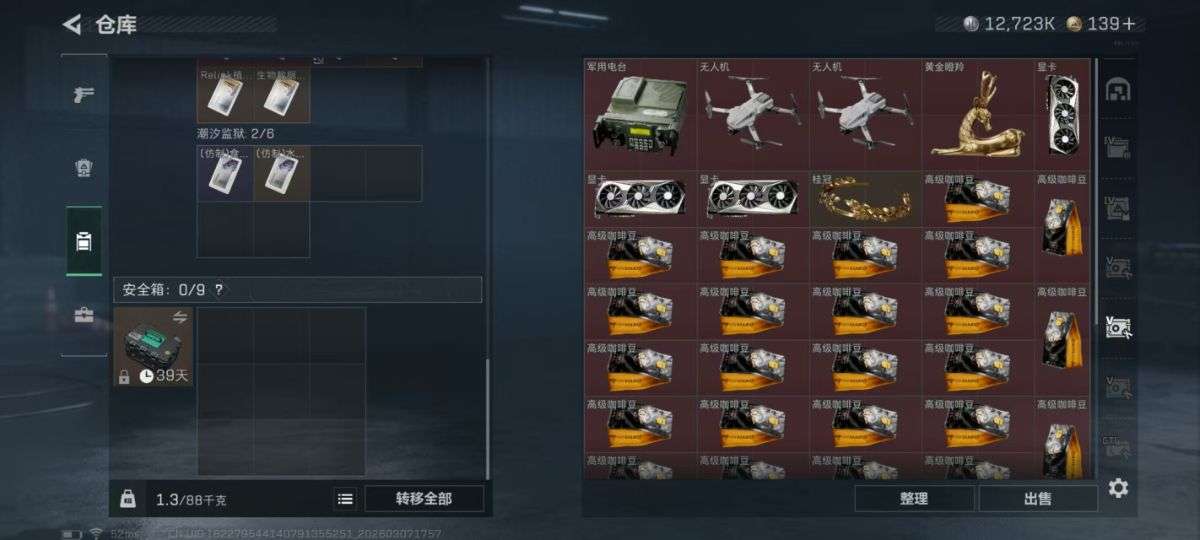Open the list view button left of 转移全部
1200x540 pixels.
click(345, 499)
